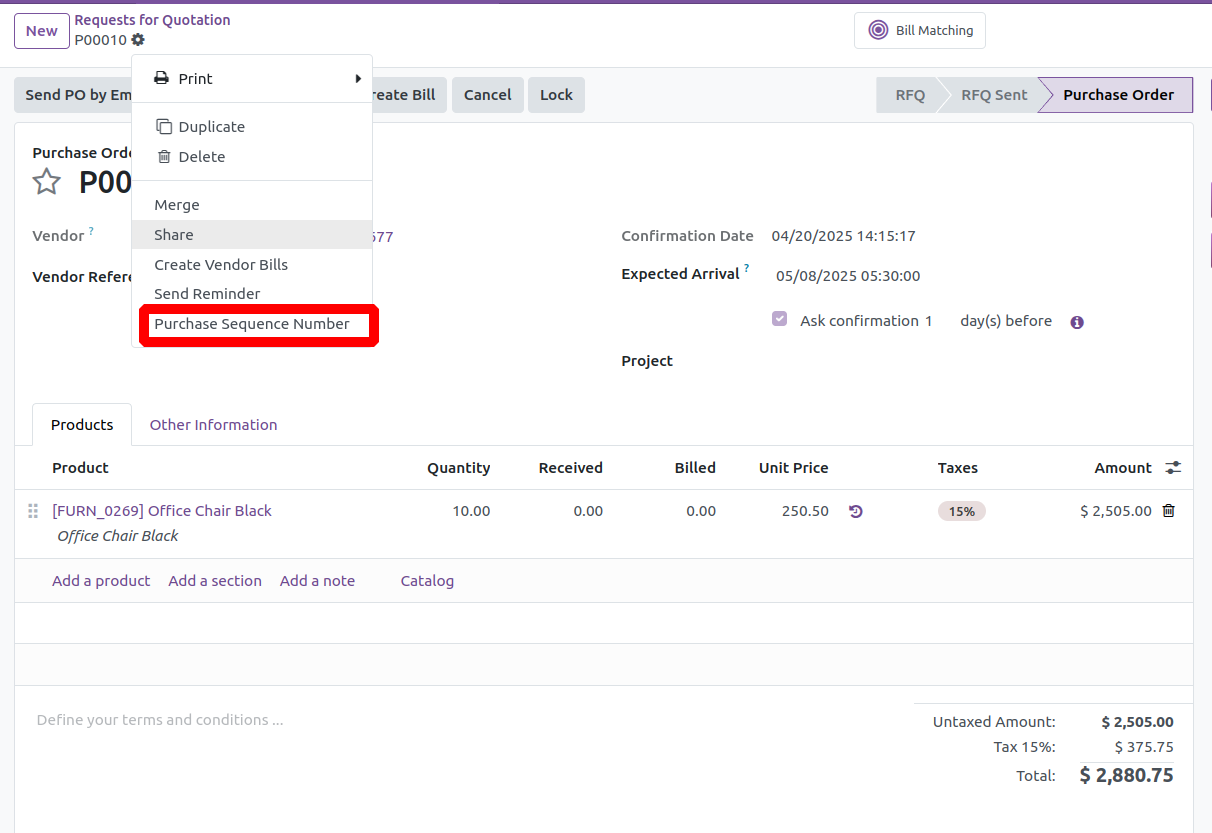Click the RFQ Sent status stage
The width and height of the screenshot is (1212, 833).
click(993, 95)
